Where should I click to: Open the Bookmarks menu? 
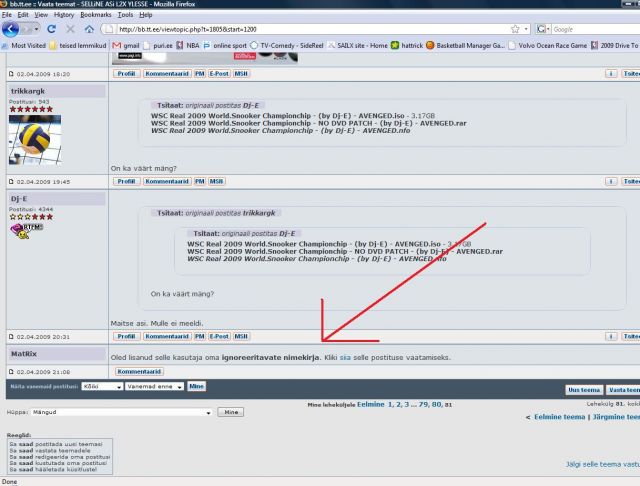point(96,16)
